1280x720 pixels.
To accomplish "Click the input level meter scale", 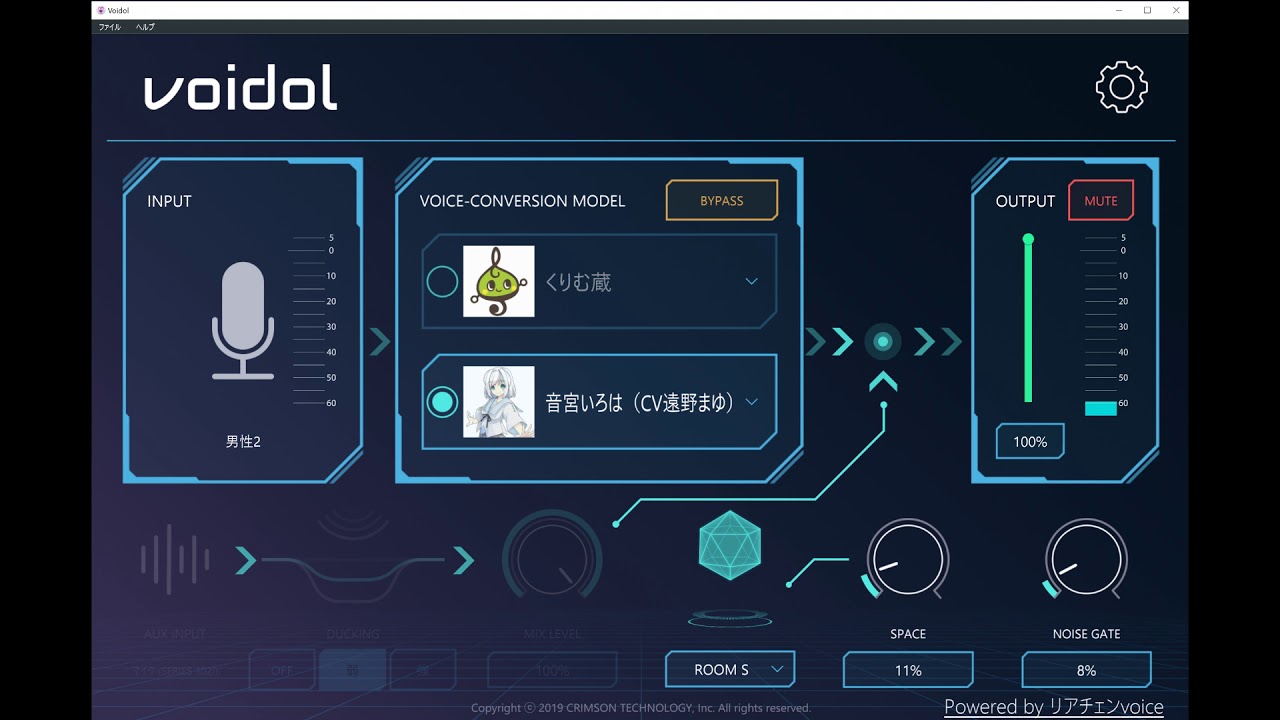I will (x=313, y=320).
